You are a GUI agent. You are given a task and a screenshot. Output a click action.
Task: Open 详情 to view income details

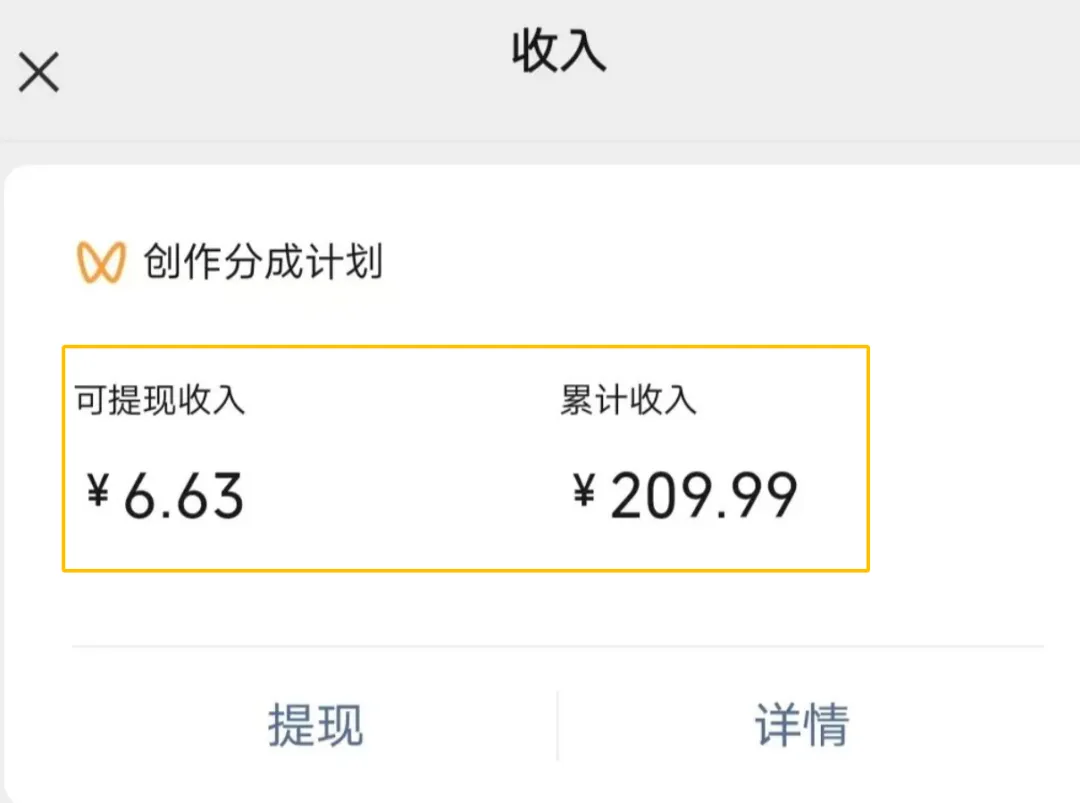(x=800, y=727)
